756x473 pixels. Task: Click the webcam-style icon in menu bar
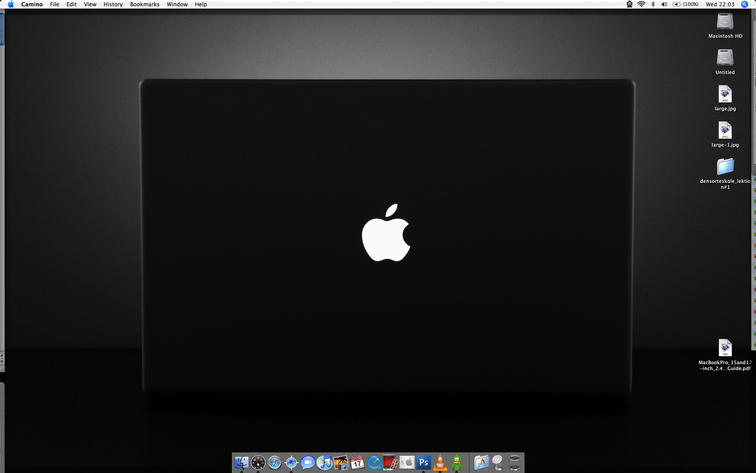(x=629, y=4)
